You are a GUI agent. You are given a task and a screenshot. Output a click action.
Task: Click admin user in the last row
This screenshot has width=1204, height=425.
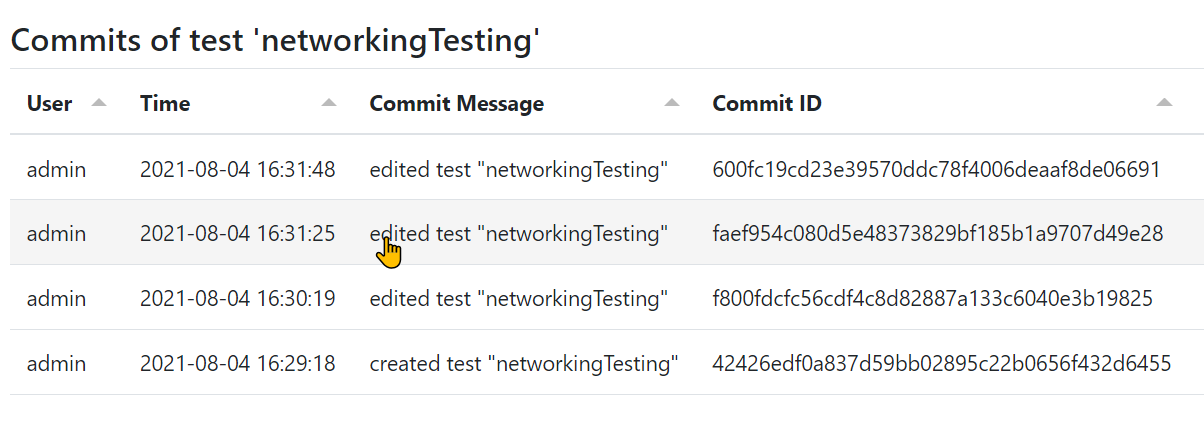pyautogui.click(x=57, y=363)
